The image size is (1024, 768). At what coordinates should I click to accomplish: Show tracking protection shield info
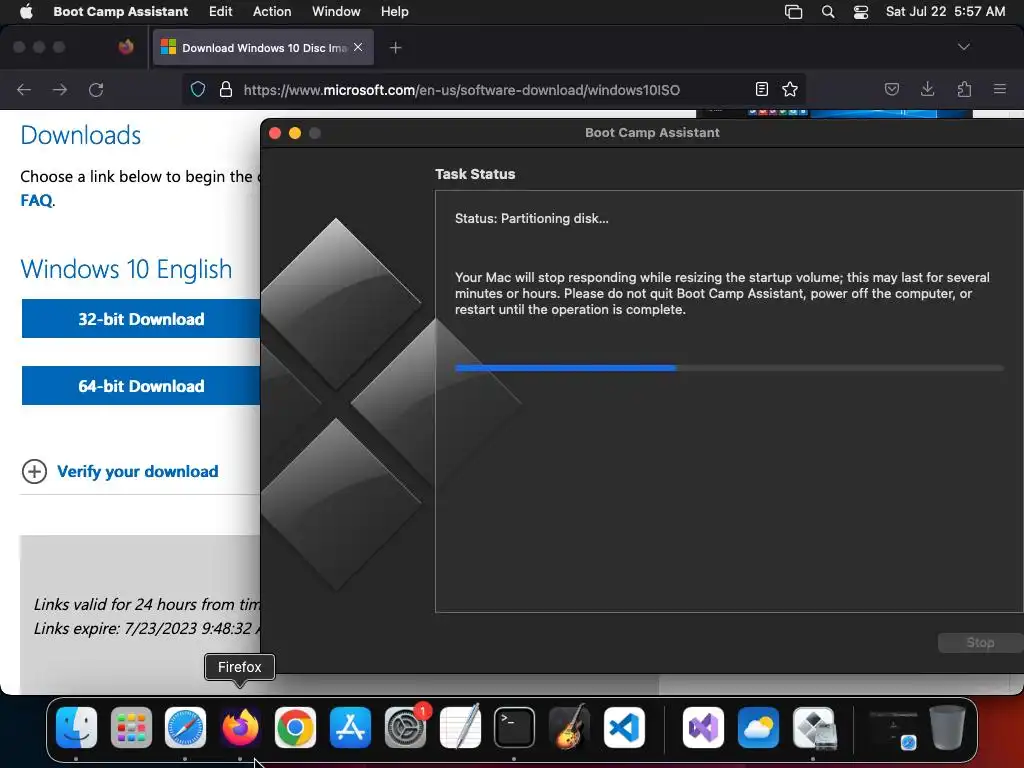click(x=198, y=89)
